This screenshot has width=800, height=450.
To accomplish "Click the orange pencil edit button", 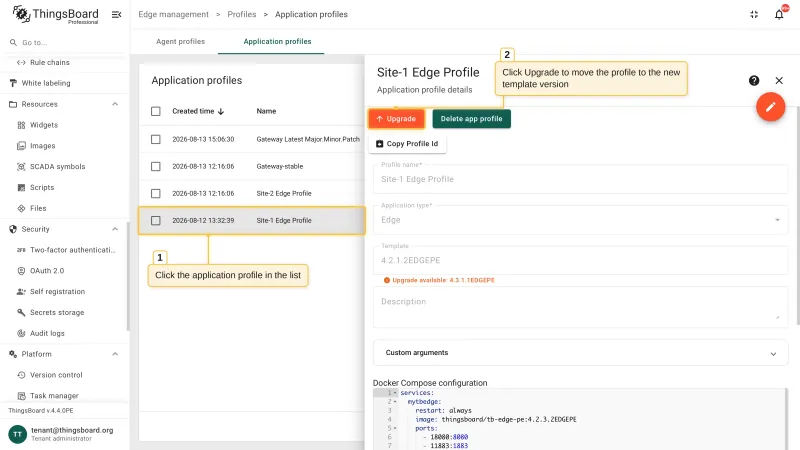I will [770, 107].
